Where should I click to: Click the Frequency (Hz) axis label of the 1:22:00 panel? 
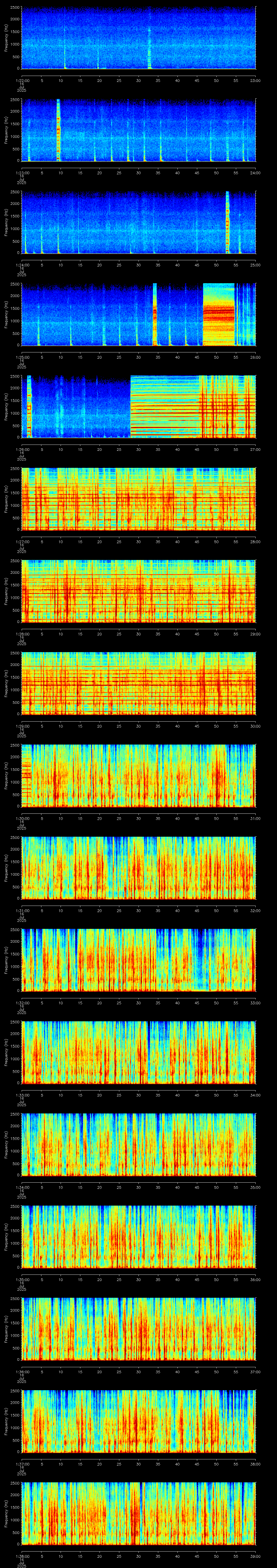pyautogui.click(x=6, y=38)
